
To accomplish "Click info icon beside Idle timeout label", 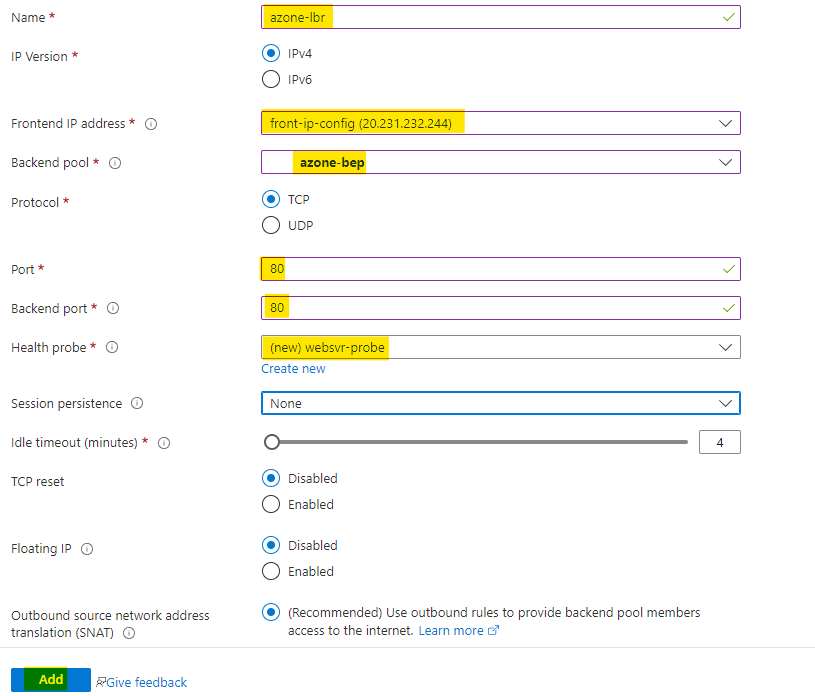I will pyautogui.click(x=164, y=443).
